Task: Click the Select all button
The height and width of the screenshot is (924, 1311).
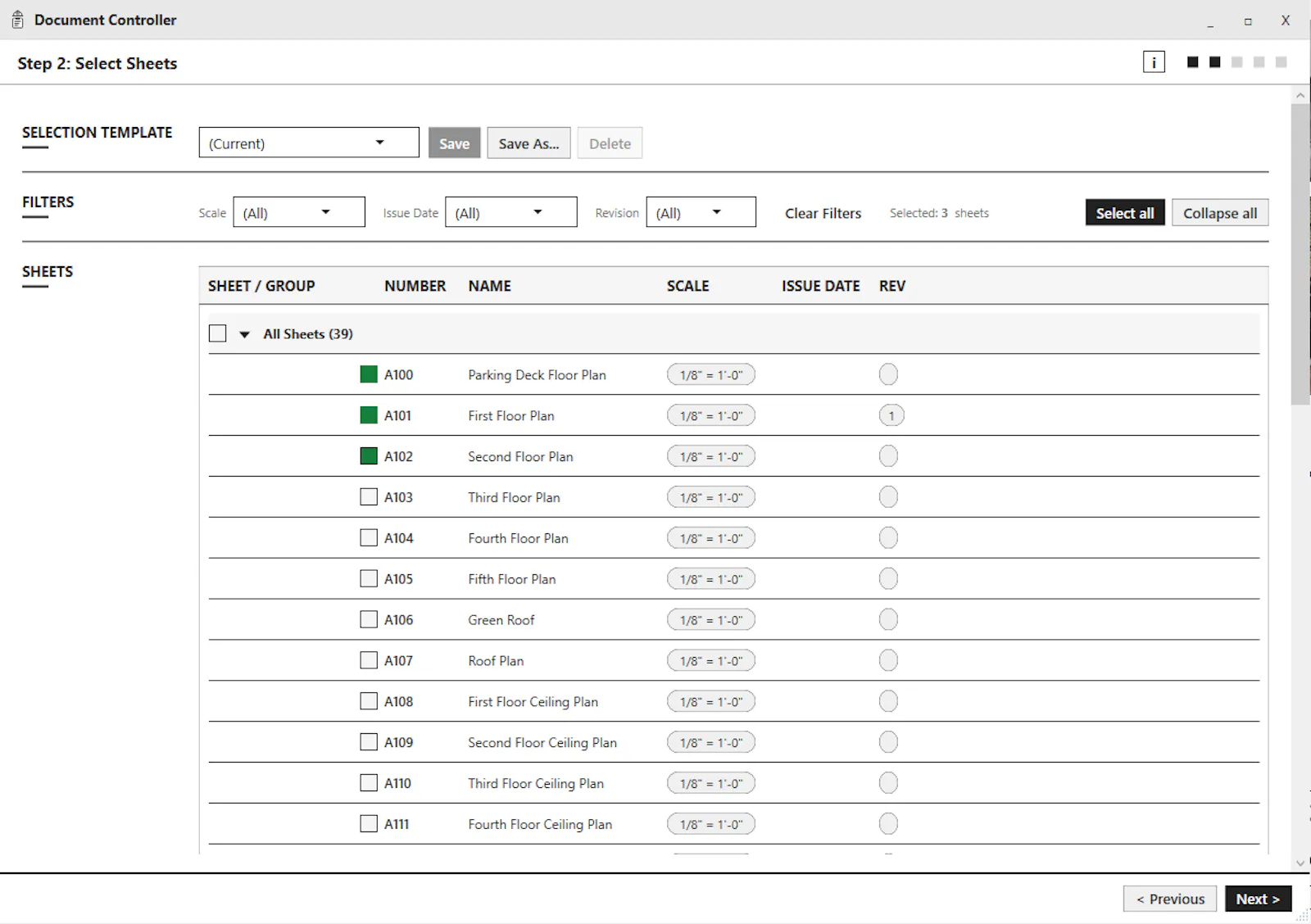Action: (1125, 213)
